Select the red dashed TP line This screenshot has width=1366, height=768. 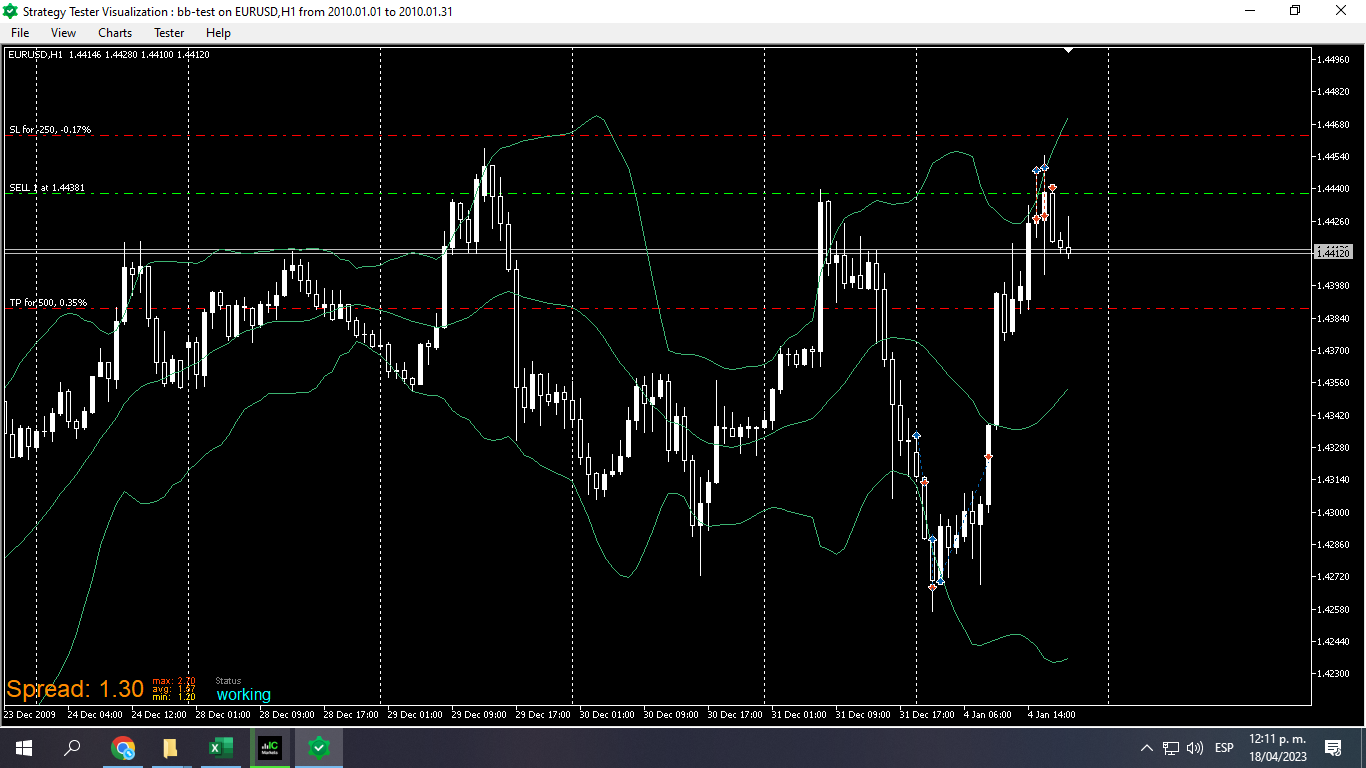coord(657,308)
